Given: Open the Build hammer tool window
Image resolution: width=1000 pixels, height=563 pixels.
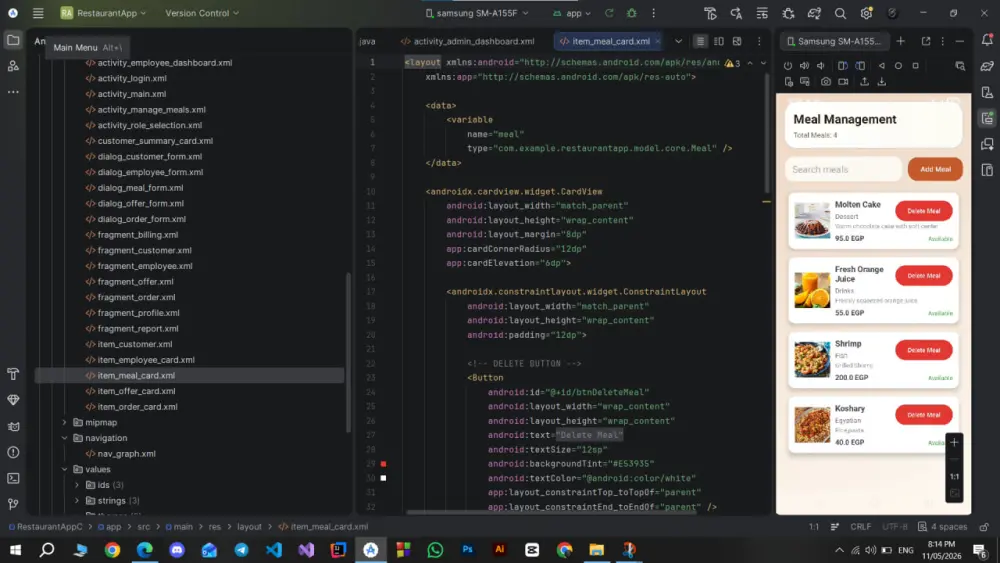Looking at the screenshot, I should pyautogui.click(x=13, y=374).
